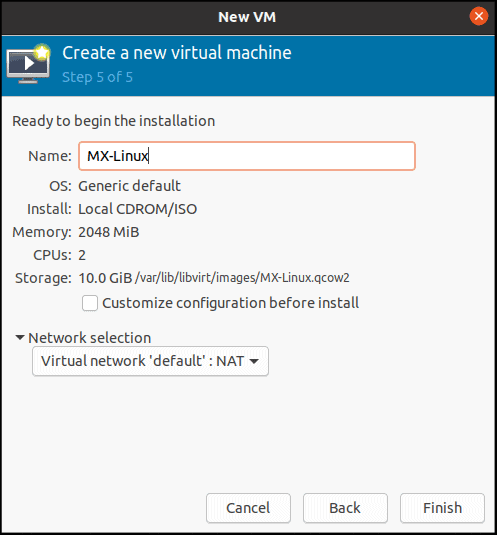Click the Network selection label

90,338
